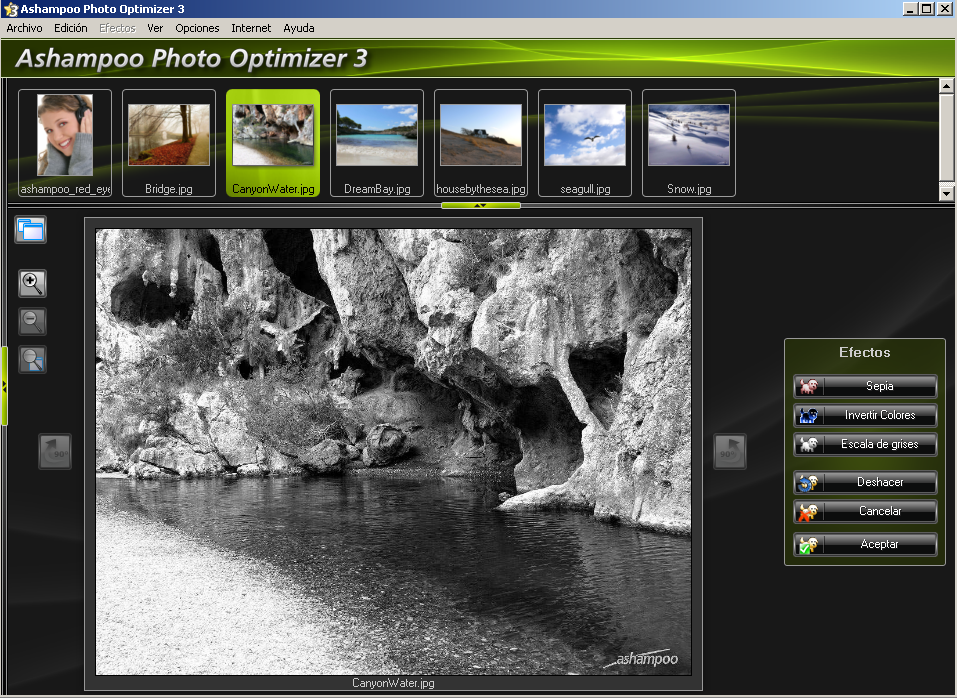Select the Snow.jpg thumbnail

(x=689, y=143)
